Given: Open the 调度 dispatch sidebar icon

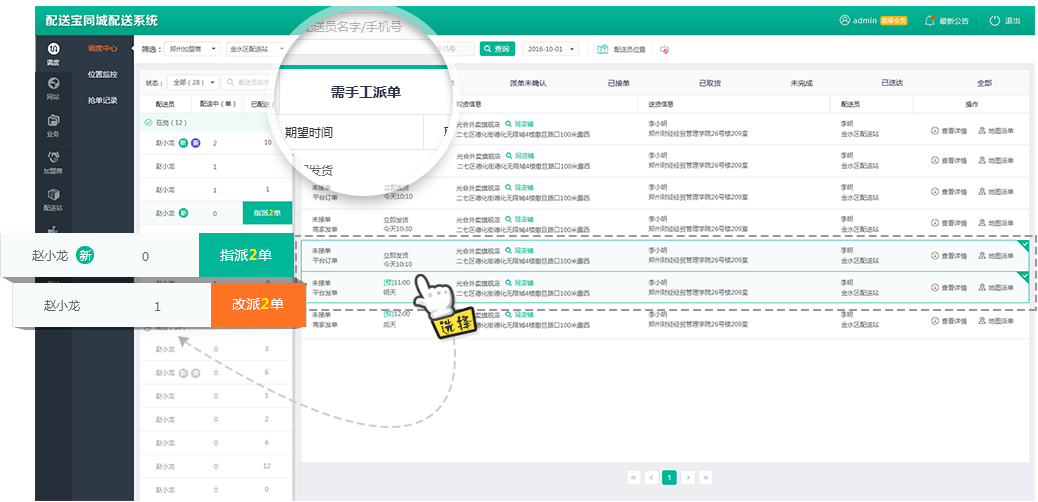Looking at the screenshot, I should [53, 50].
